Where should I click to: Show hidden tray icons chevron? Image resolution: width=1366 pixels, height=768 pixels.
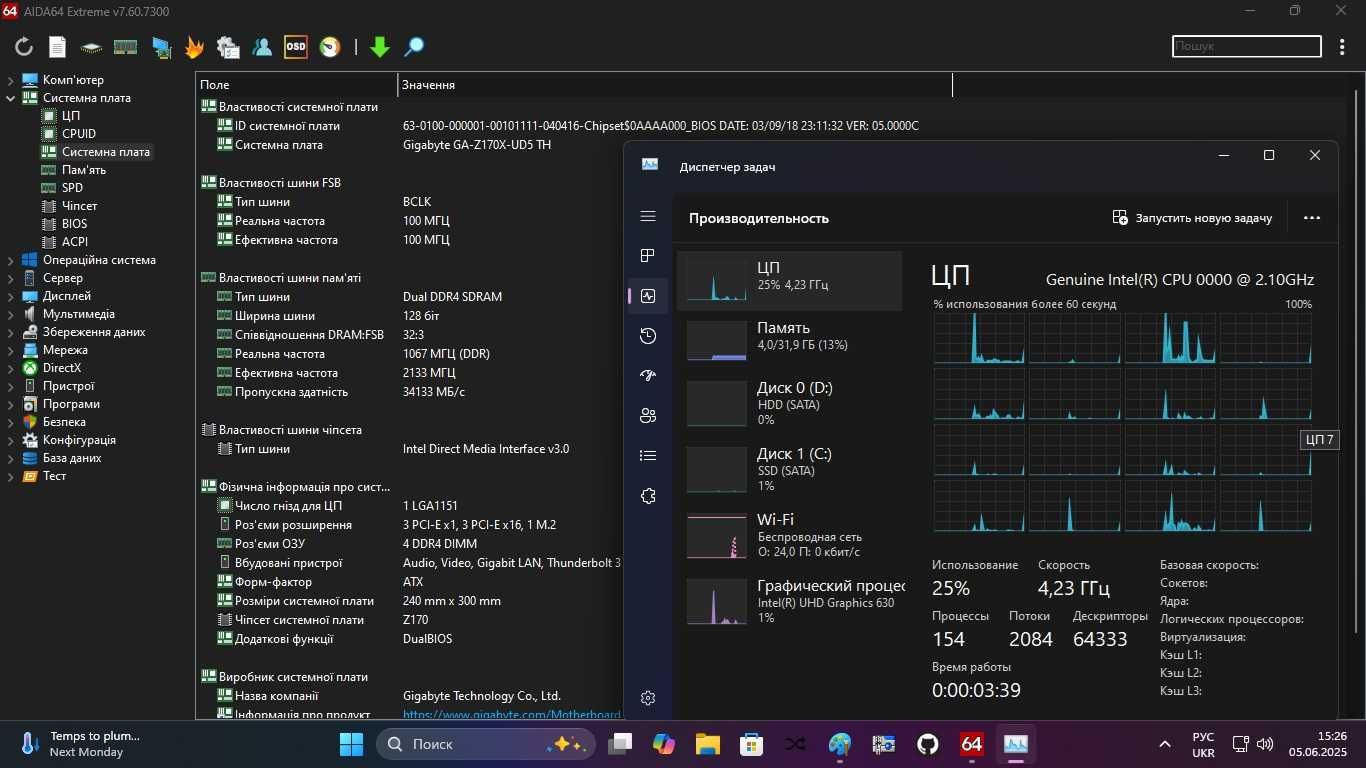[x=1165, y=744]
